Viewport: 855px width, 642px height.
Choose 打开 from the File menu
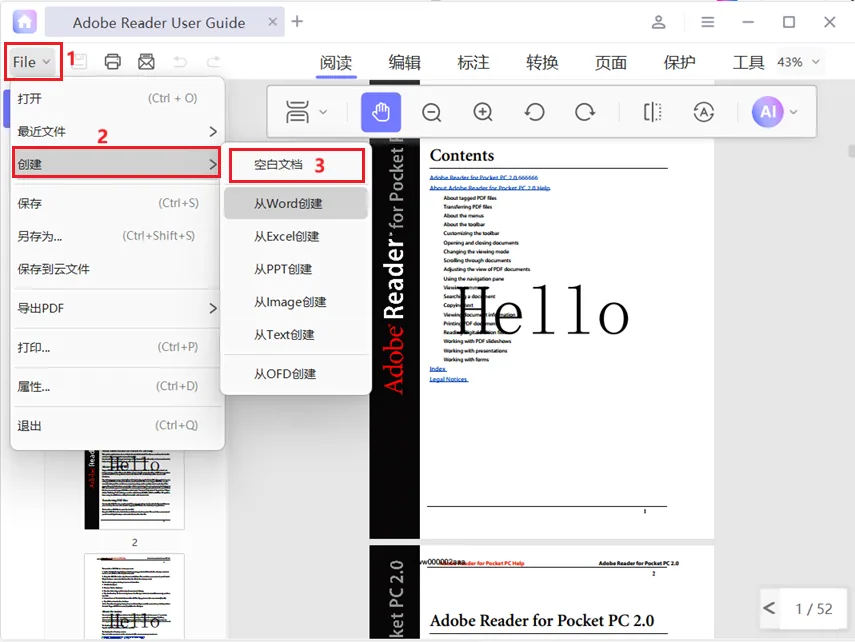(116, 98)
